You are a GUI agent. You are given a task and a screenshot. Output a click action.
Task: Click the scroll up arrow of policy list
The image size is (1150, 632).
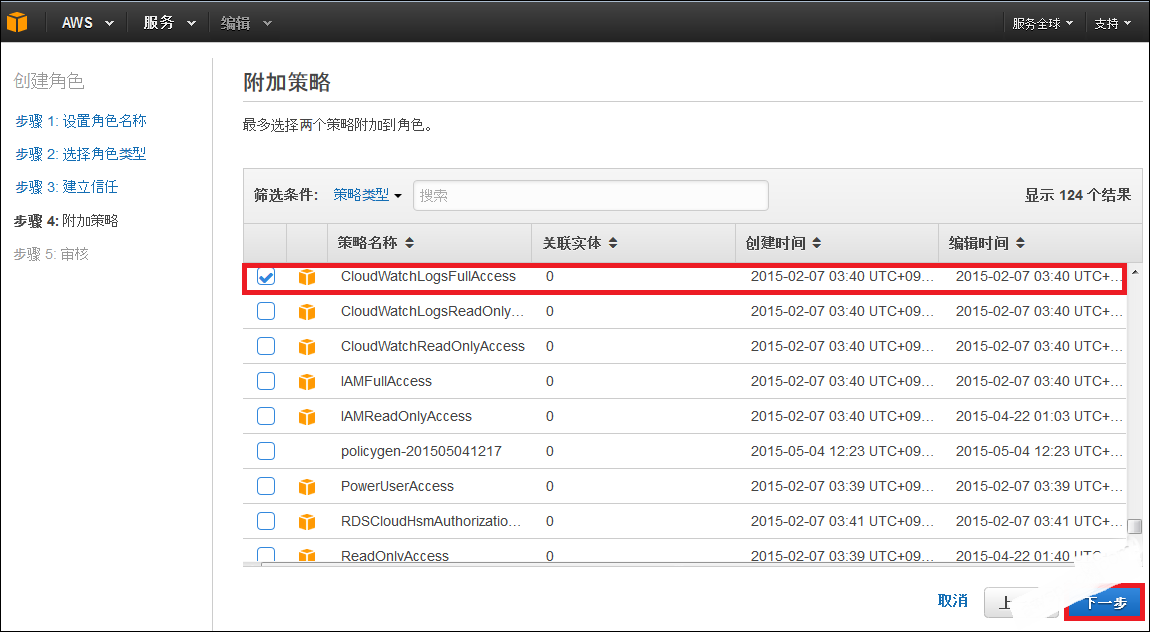(x=1135, y=273)
